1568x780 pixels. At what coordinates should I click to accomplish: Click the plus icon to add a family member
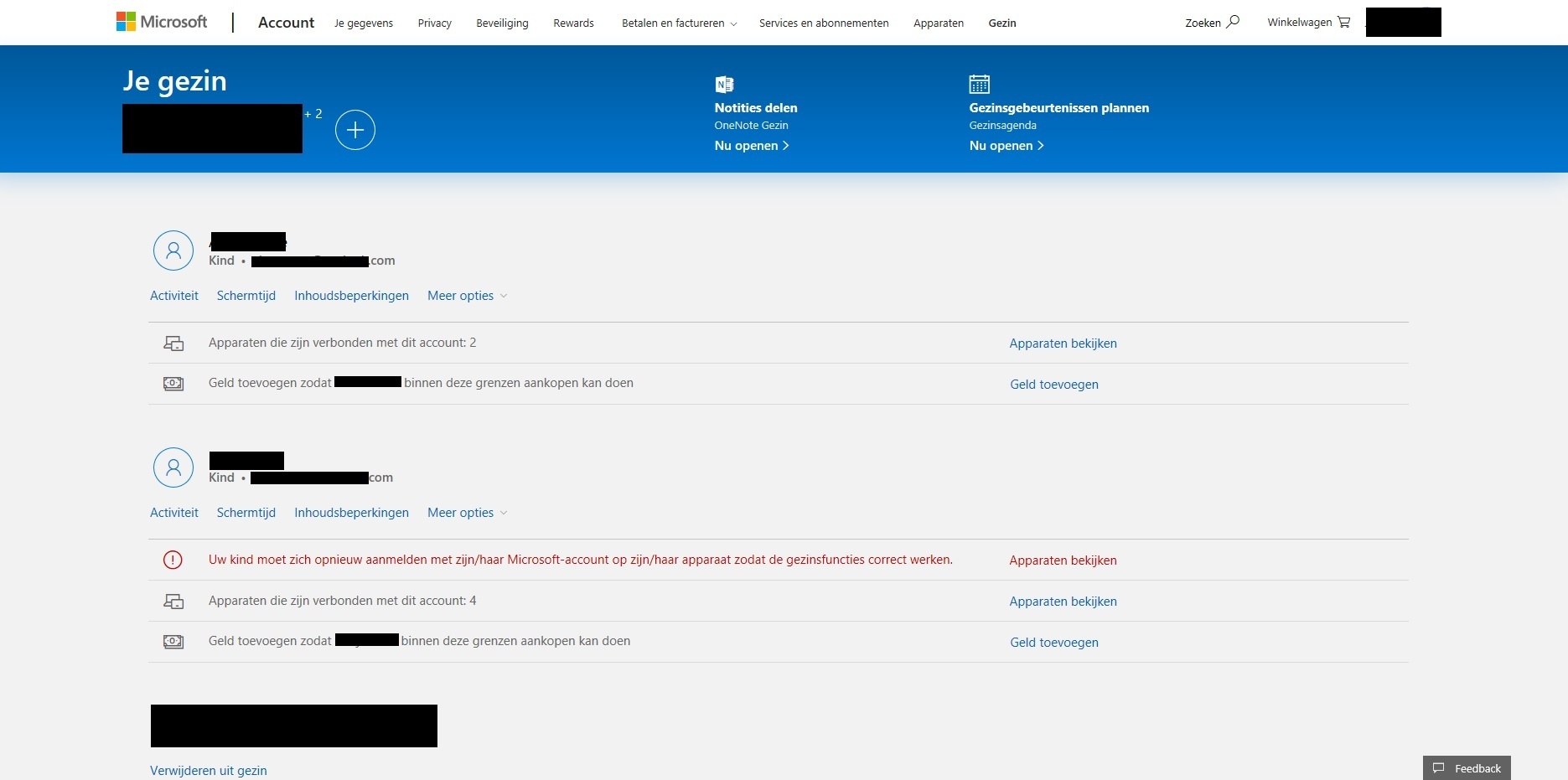pos(355,129)
